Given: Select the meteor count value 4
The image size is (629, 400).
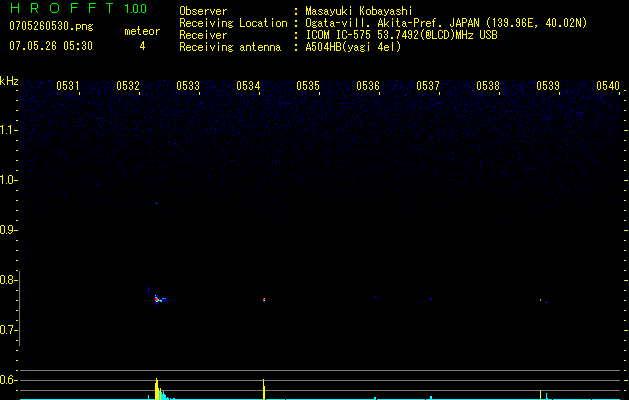Looking at the screenshot, I should [142, 46].
